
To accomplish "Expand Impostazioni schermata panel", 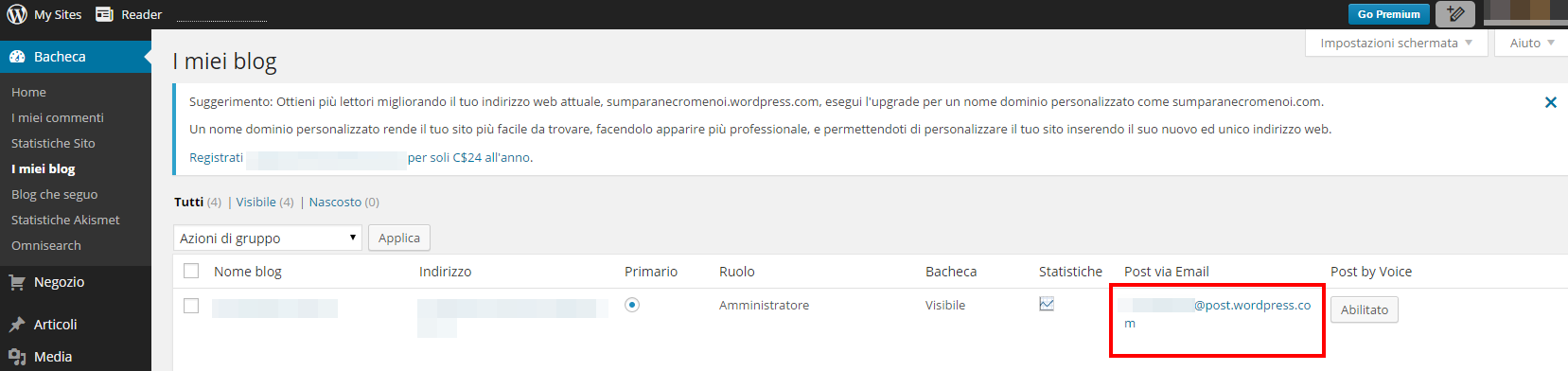I will [x=1397, y=43].
